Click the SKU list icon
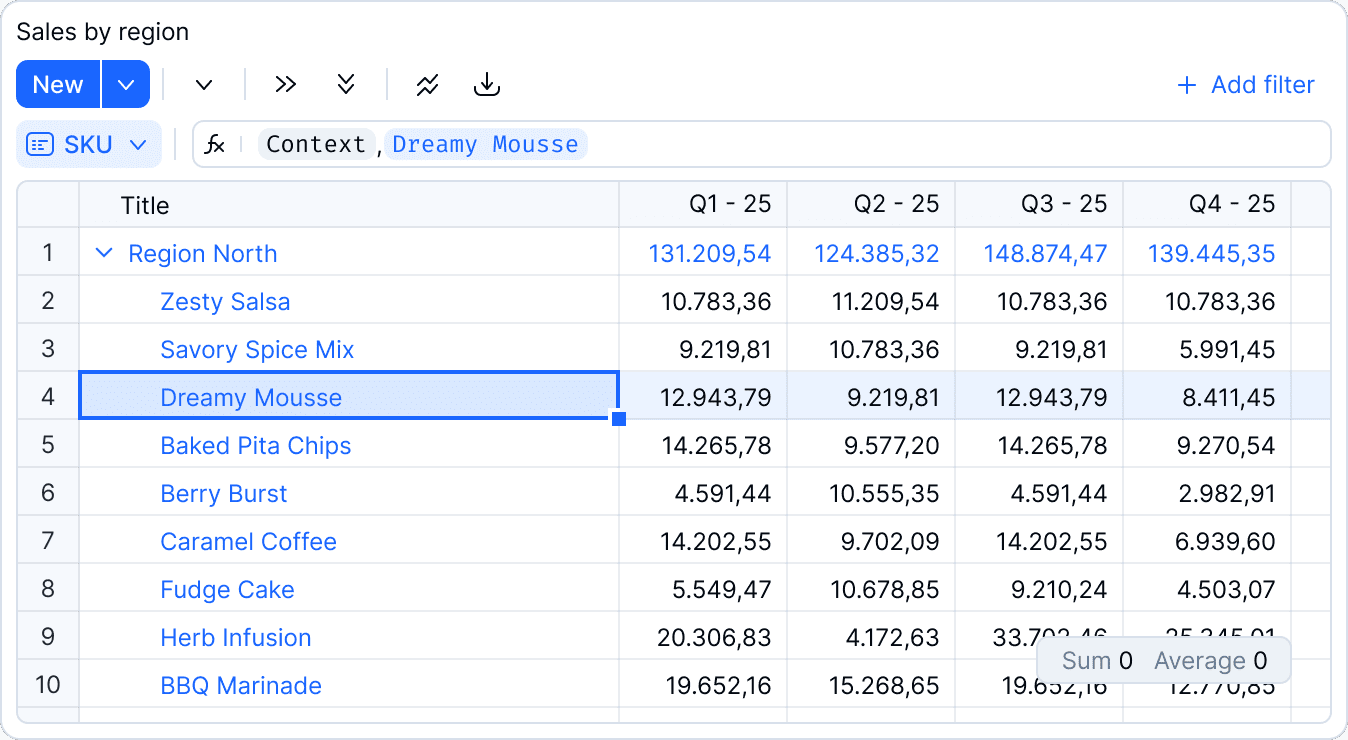1348x740 pixels. point(40,145)
